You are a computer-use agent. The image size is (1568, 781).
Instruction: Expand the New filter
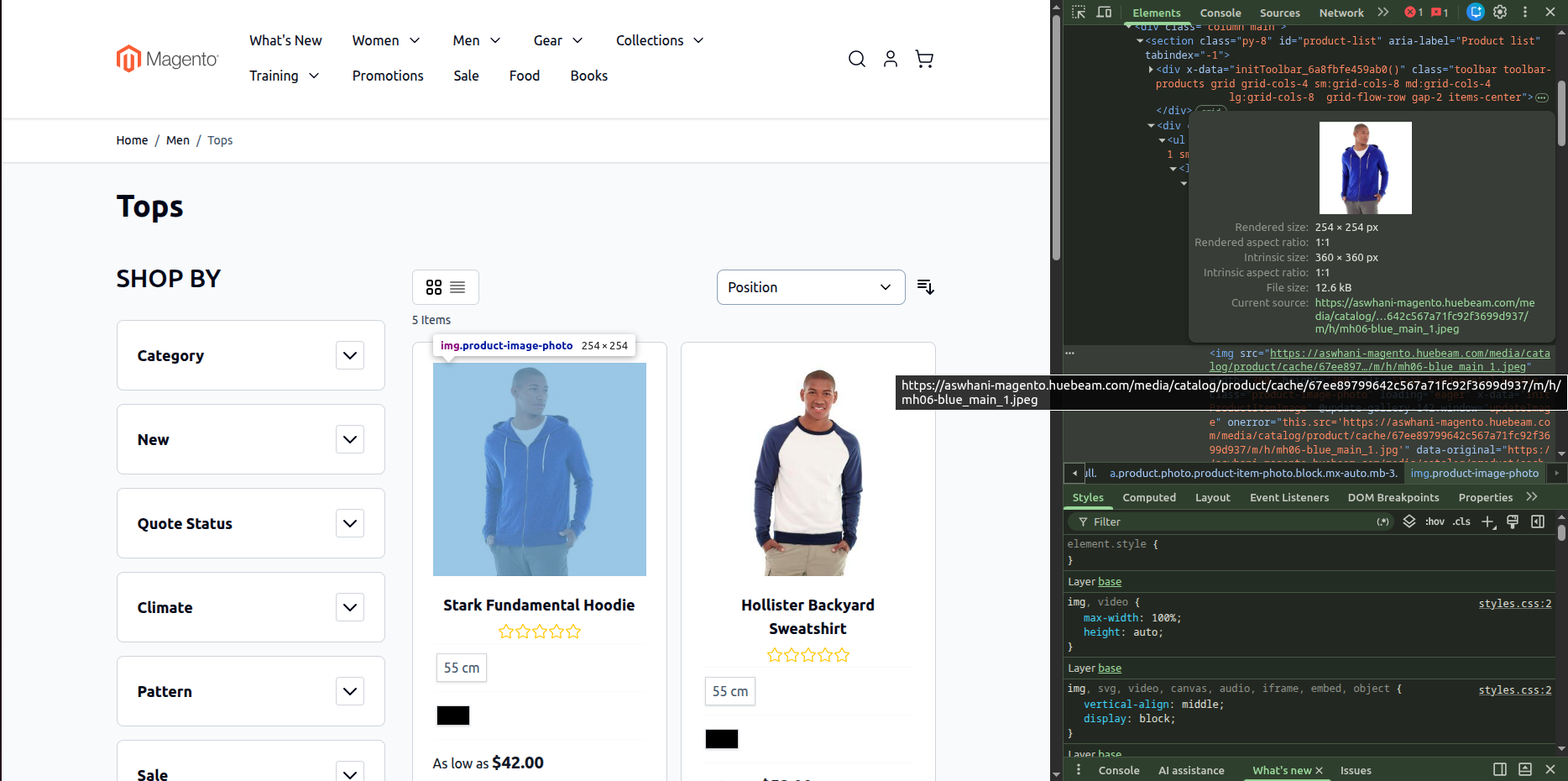coord(350,439)
